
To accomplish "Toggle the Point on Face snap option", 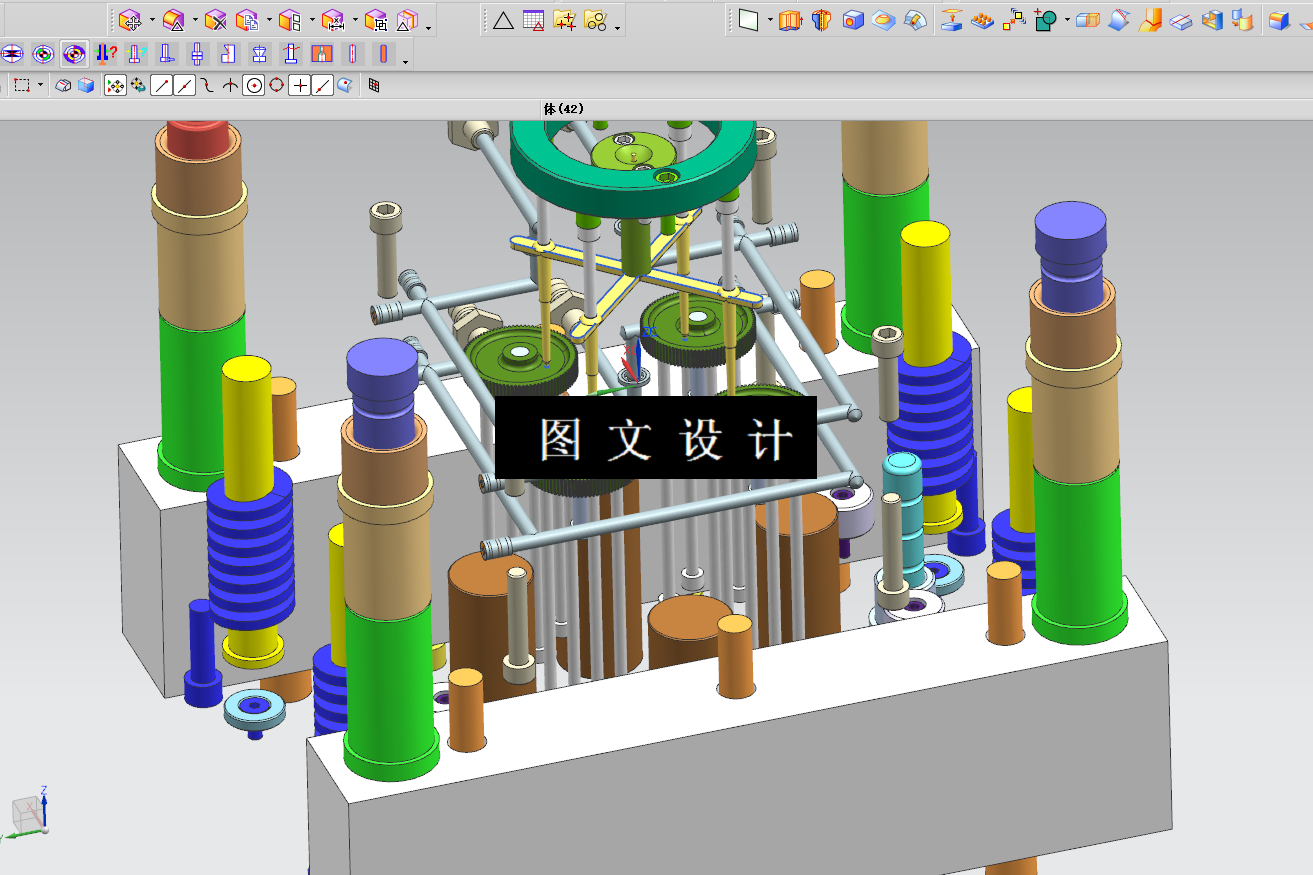I will [345, 86].
